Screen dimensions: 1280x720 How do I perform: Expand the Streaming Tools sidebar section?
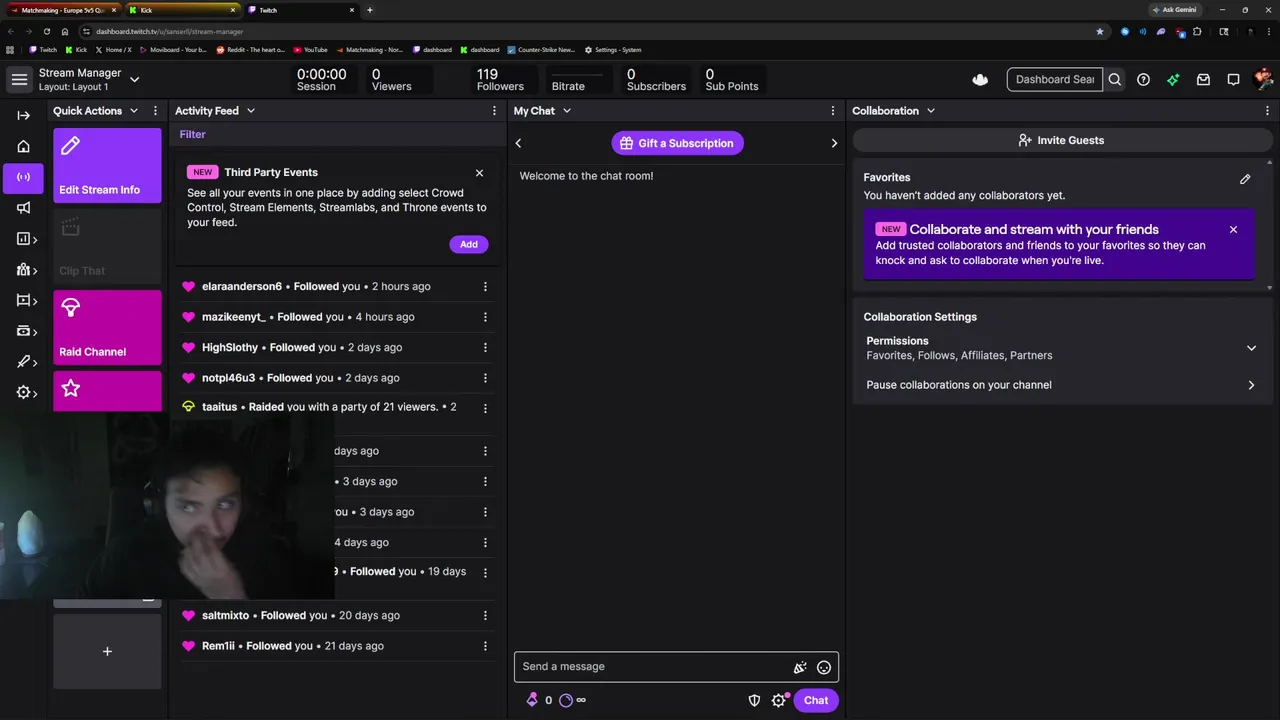click(26, 362)
